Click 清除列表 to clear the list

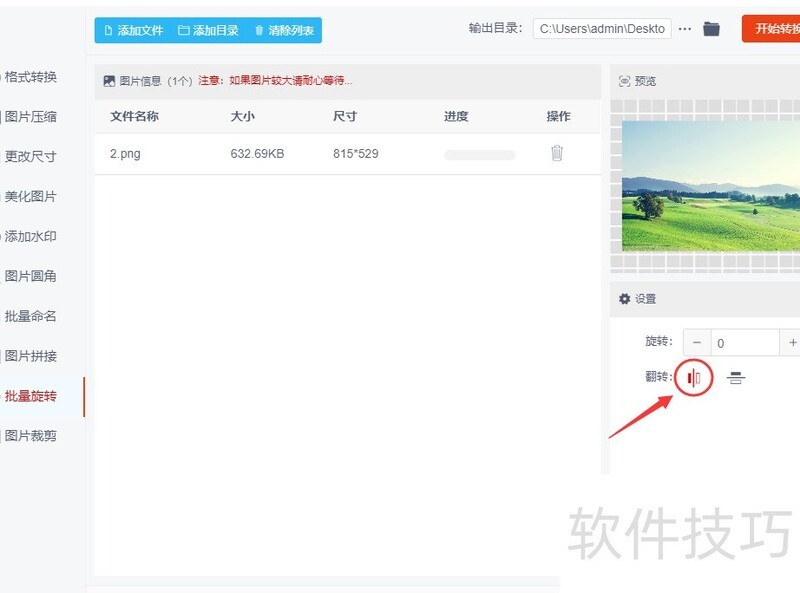[284, 30]
